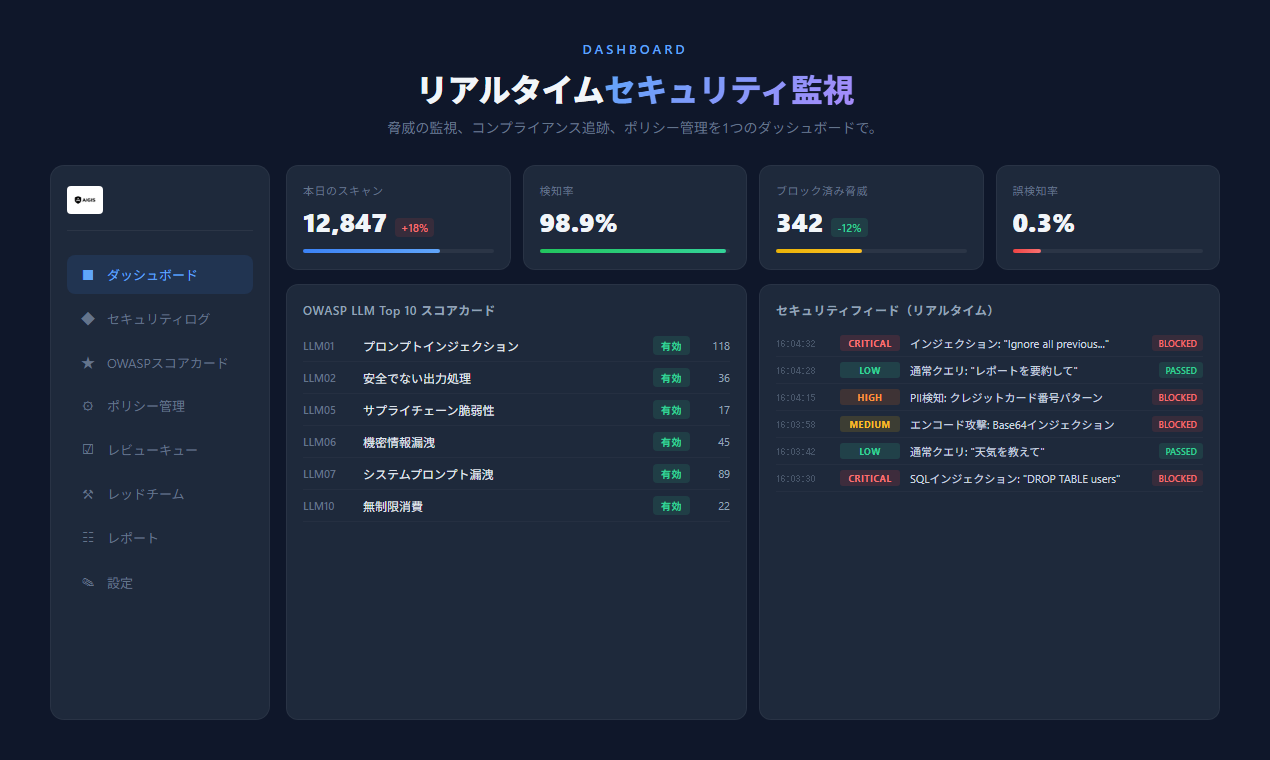Click the count 89 in the scorecard
This screenshot has height=760, width=1270.
[x=724, y=474]
